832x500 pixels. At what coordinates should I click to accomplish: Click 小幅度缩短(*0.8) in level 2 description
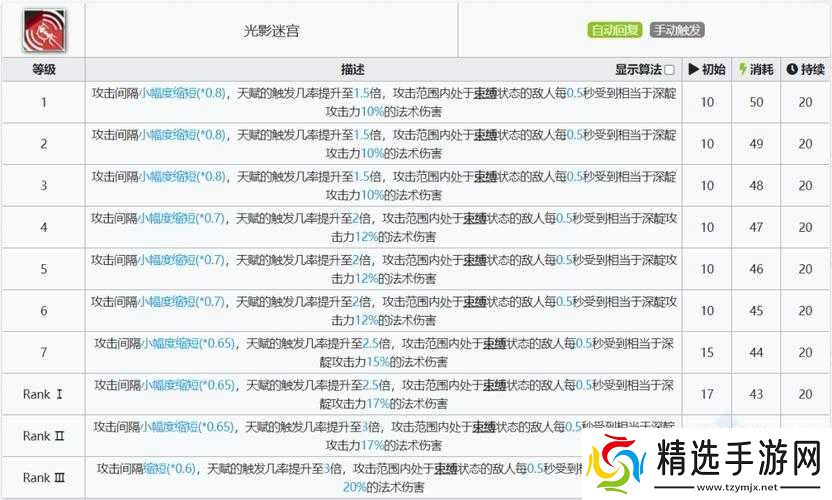coord(183,135)
